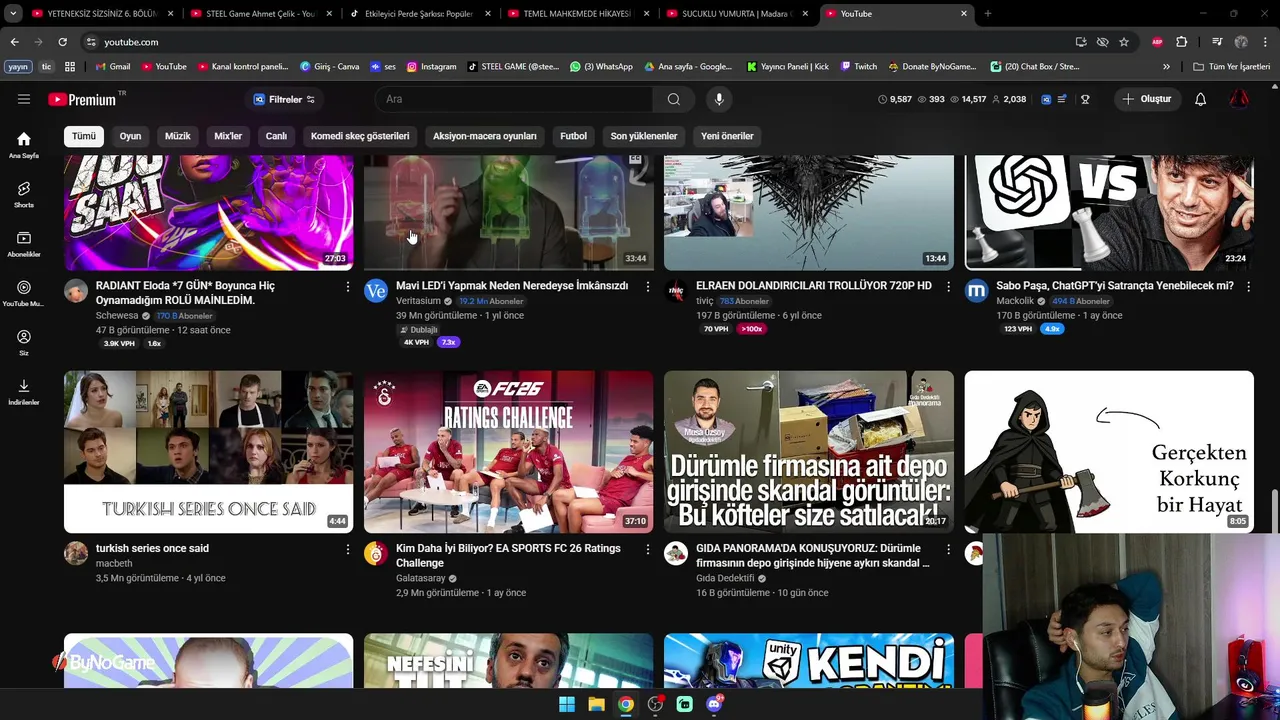Open Gerçekten Korkunç bir Hayat thumbnail

[1108, 452]
